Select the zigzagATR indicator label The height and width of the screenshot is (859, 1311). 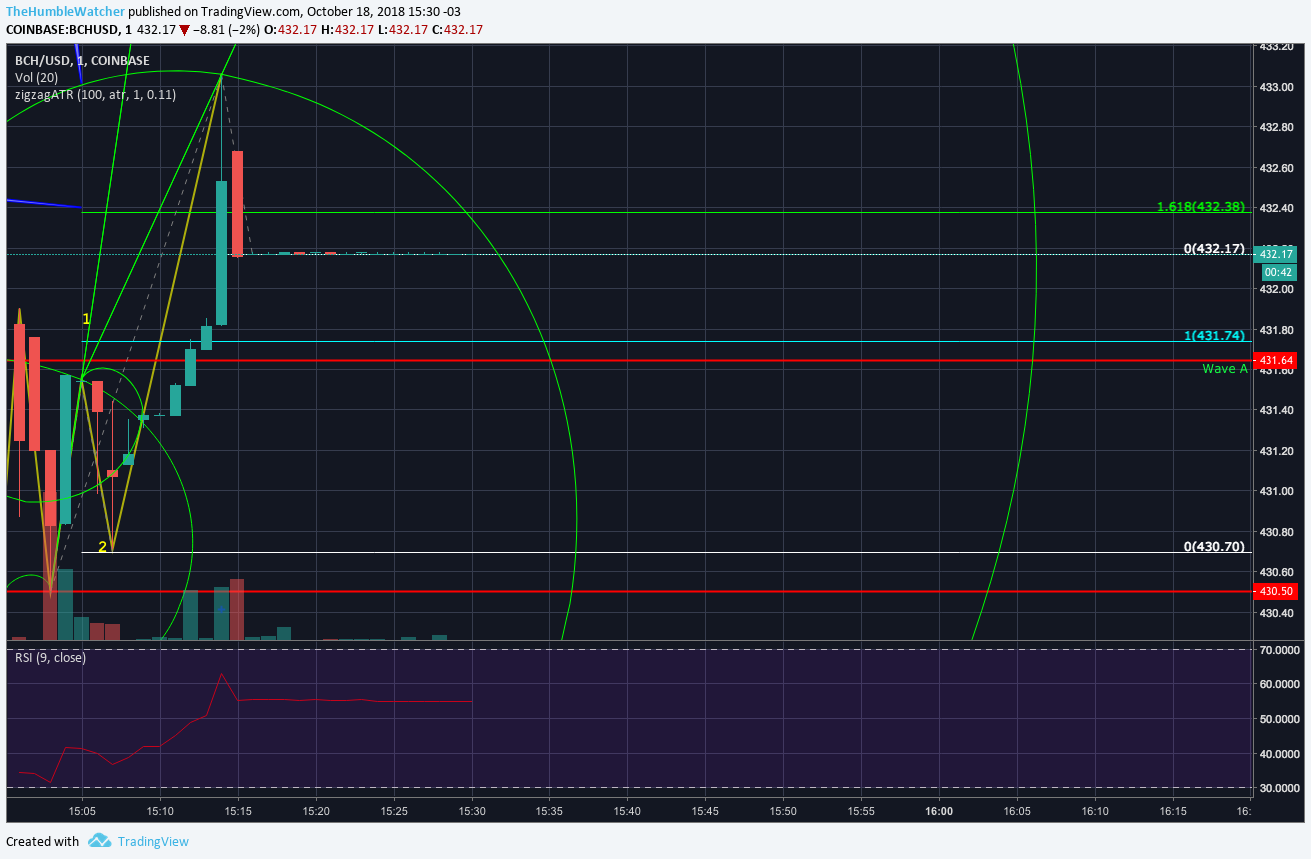coord(95,95)
